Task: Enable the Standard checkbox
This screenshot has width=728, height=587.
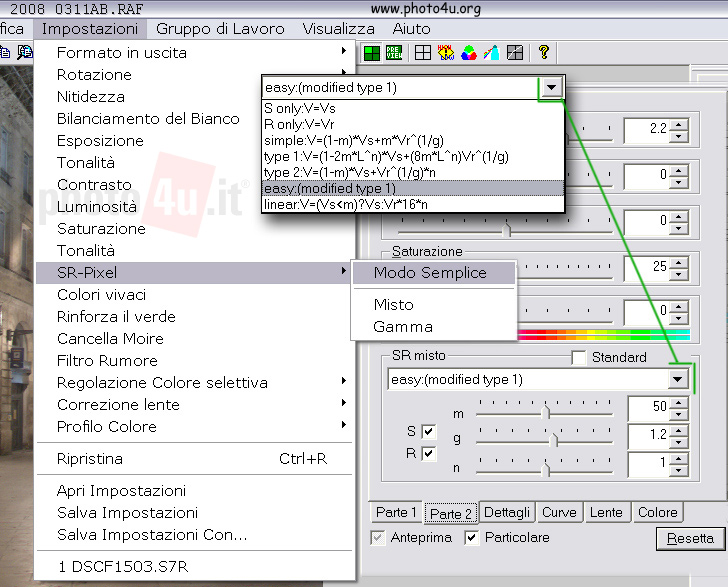Action: (578, 357)
